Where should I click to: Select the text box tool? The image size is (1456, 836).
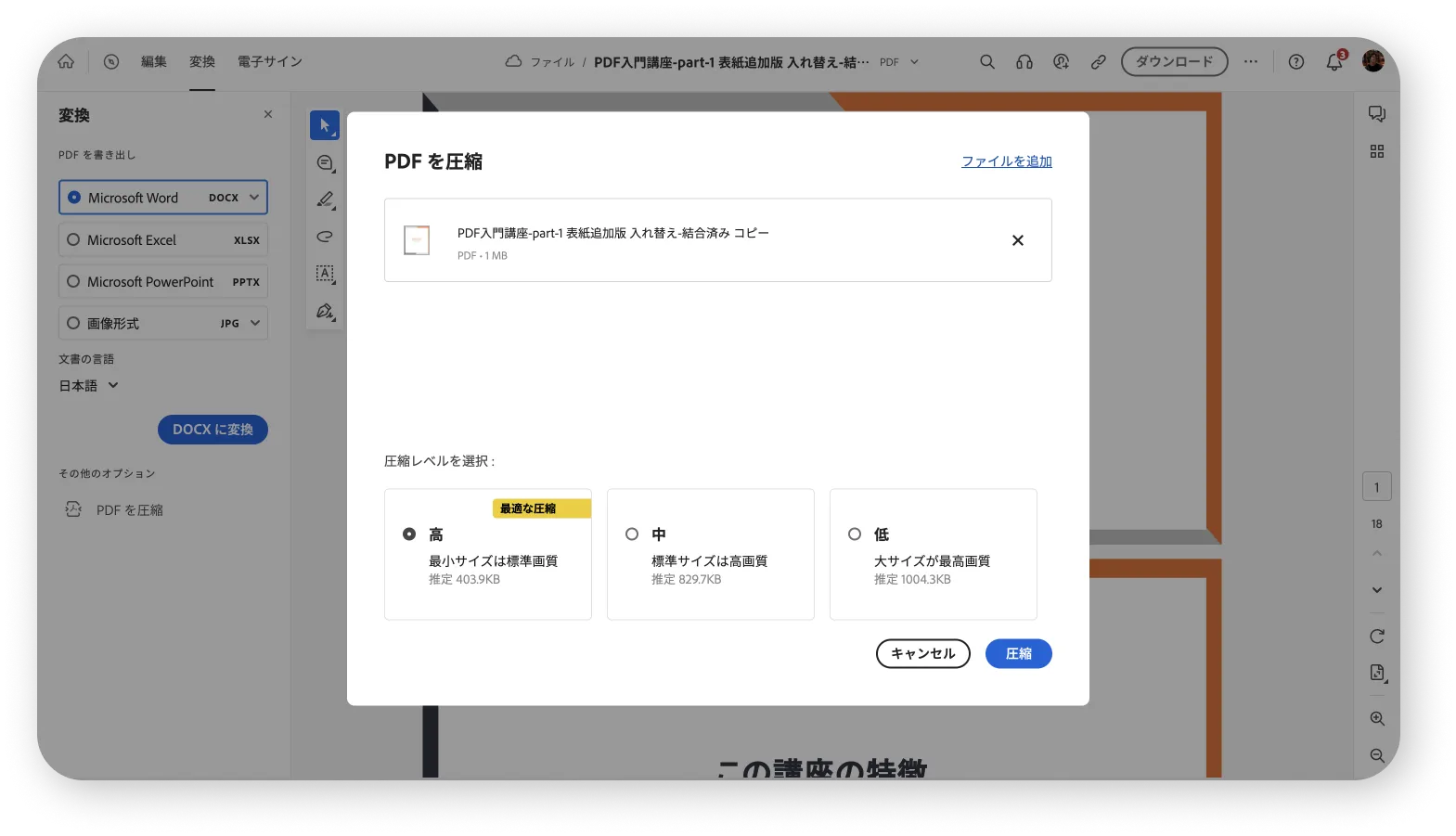tap(325, 274)
